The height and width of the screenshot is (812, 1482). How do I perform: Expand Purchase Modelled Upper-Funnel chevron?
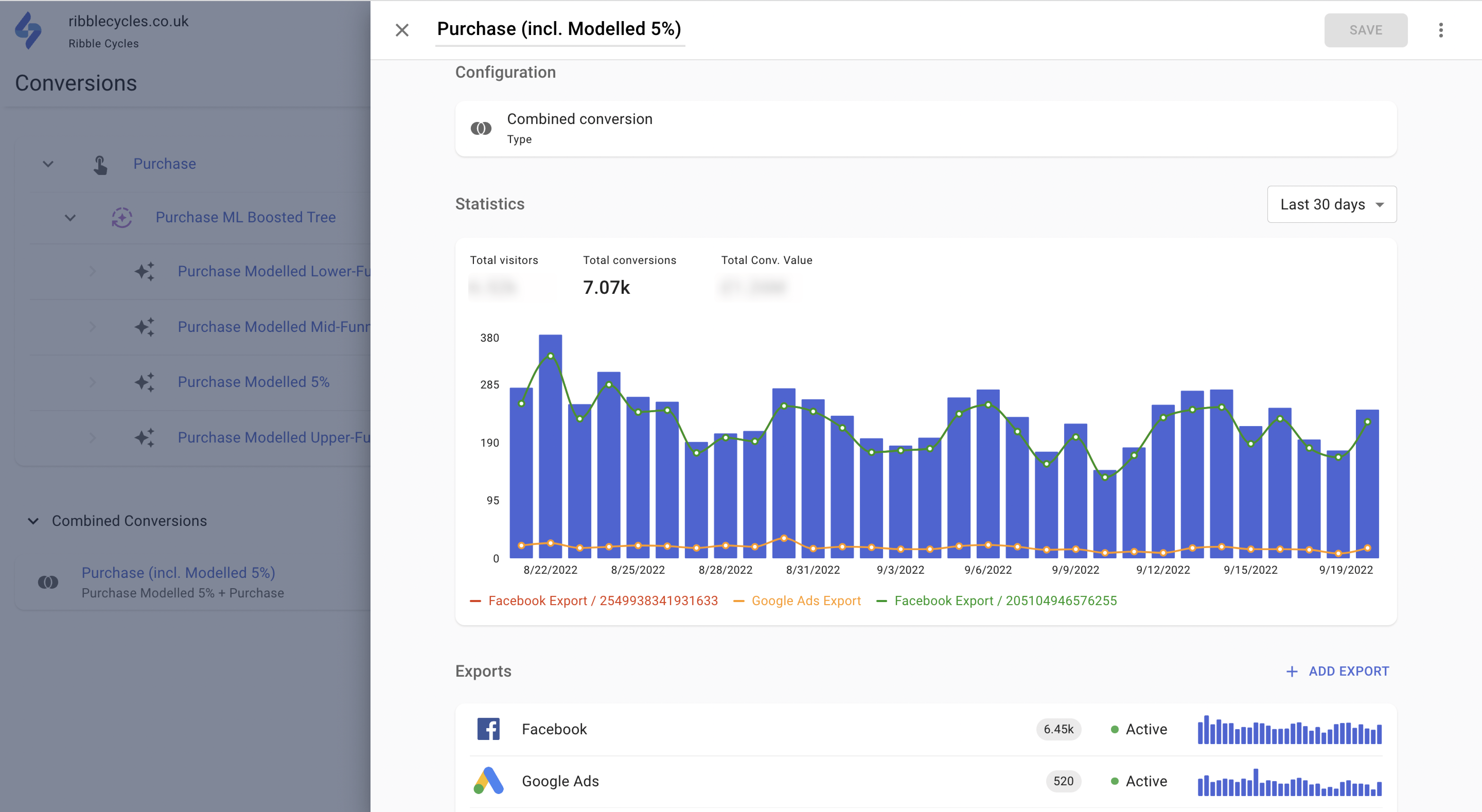93,437
